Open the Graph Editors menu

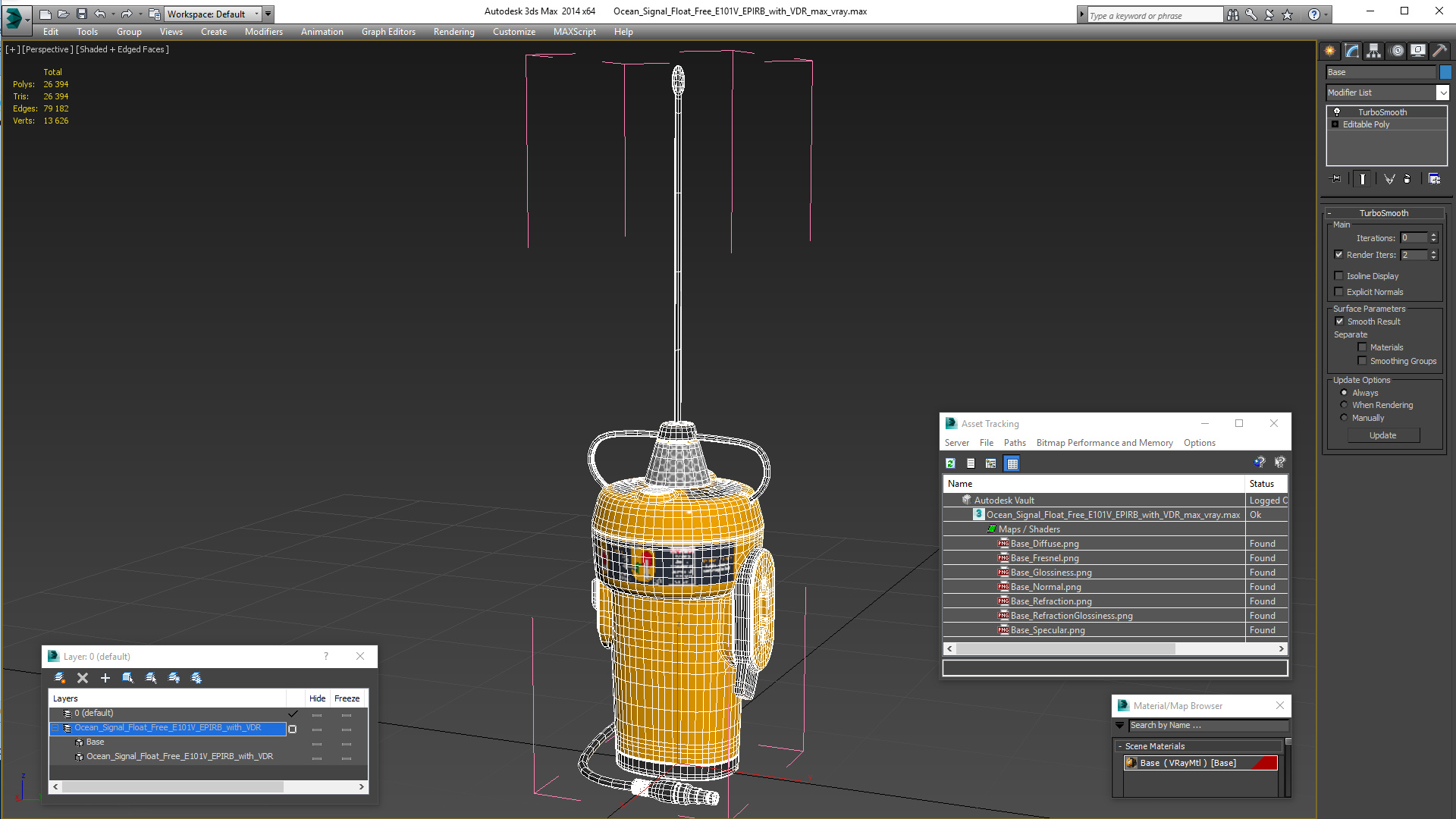(388, 32)
